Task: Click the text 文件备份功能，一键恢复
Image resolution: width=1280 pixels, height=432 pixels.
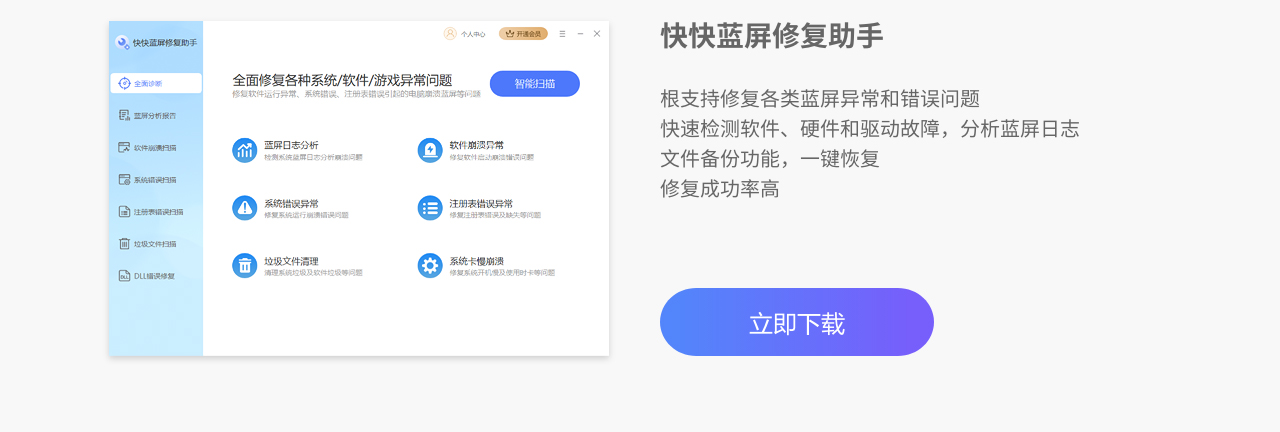Action: [770, 158]
